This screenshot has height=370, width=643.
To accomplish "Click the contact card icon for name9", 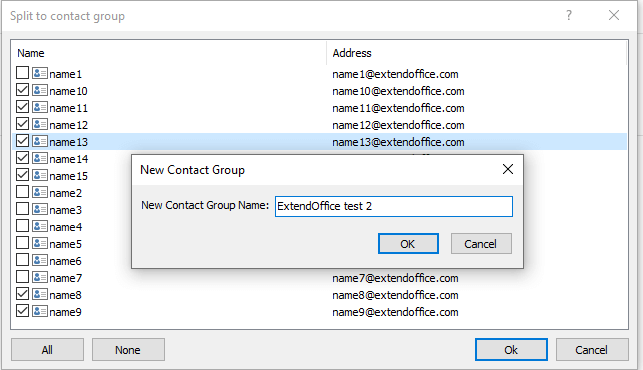I will click(x=40, y=311).
